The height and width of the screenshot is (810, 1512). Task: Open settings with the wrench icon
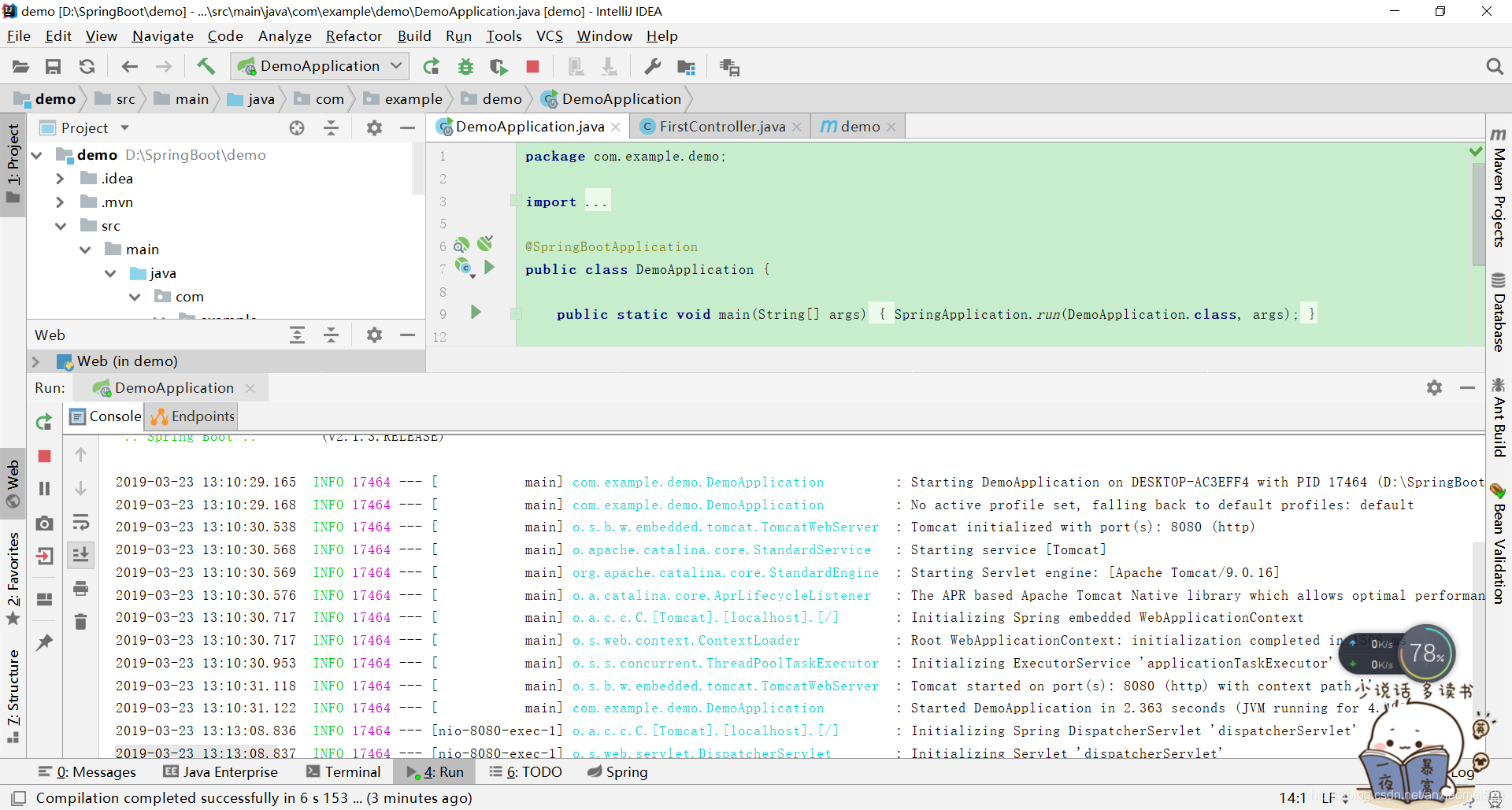tap(652, 67)
